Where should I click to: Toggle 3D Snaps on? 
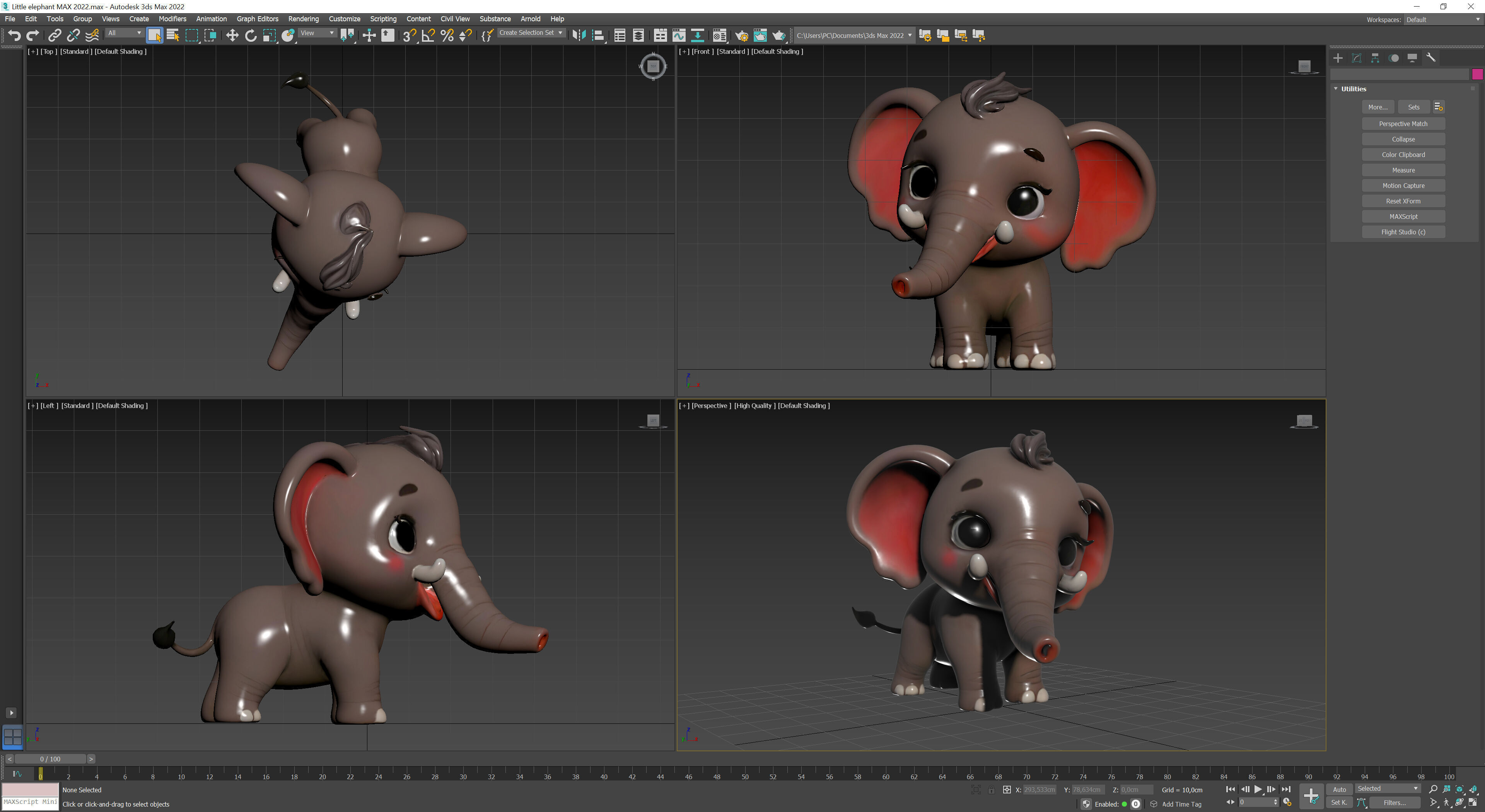click(409, 36)
